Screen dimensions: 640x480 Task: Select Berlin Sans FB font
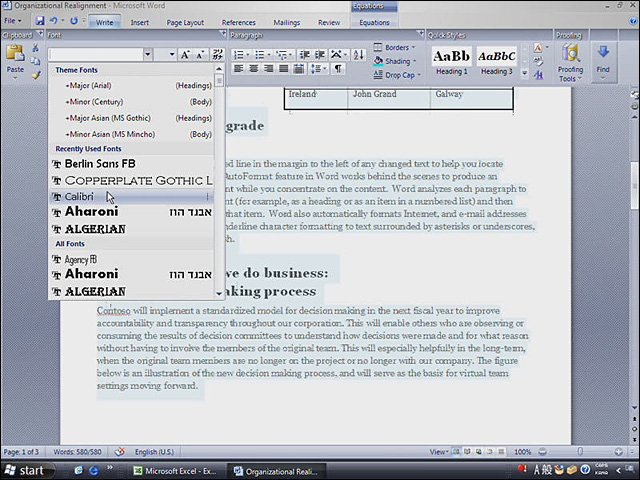pos(131,164)
